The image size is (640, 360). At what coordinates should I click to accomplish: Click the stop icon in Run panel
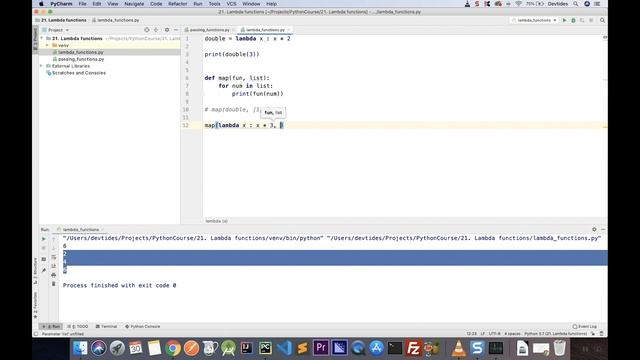(44, 248)
